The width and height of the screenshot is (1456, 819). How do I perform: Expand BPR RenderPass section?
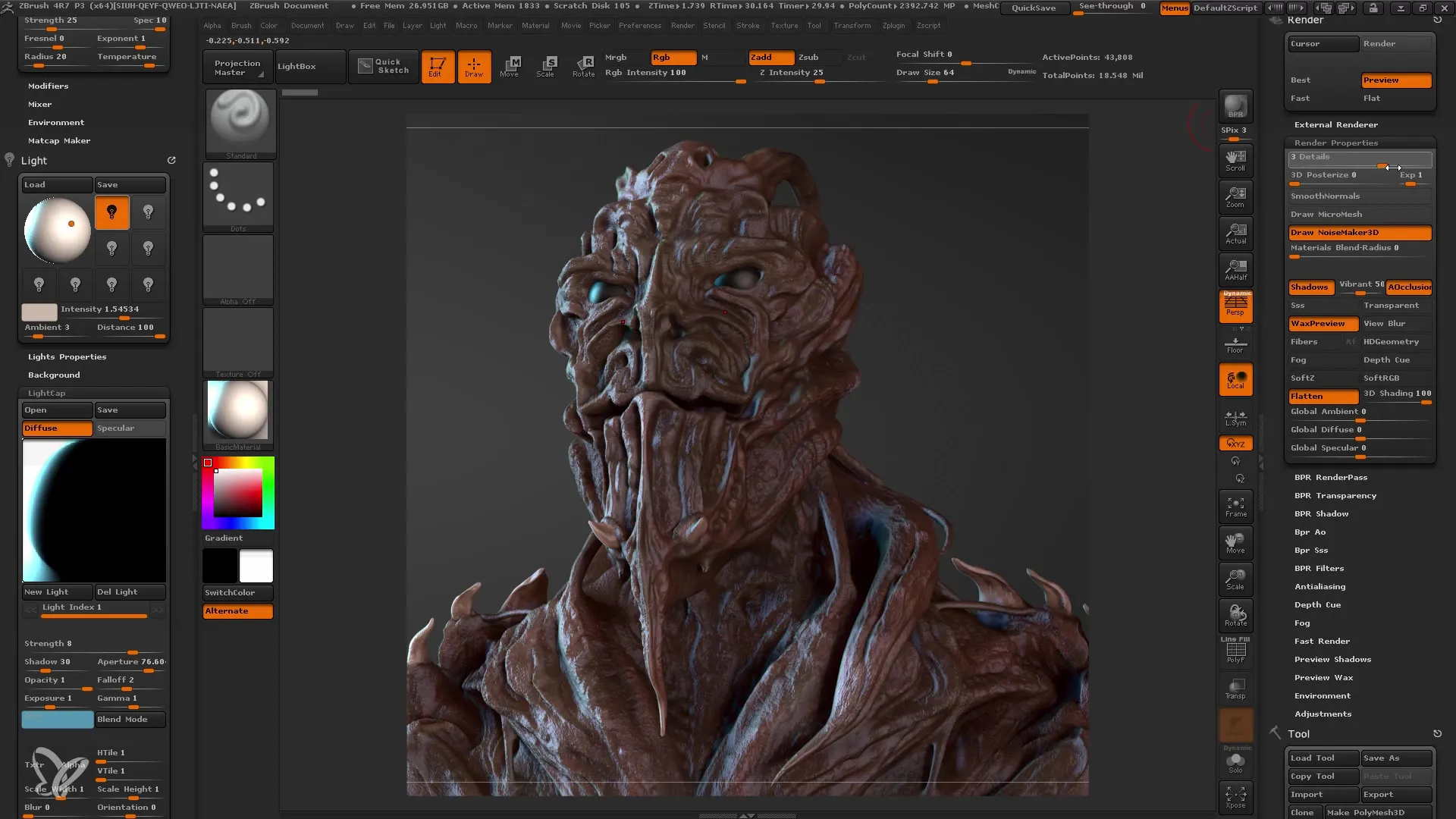1331,477
